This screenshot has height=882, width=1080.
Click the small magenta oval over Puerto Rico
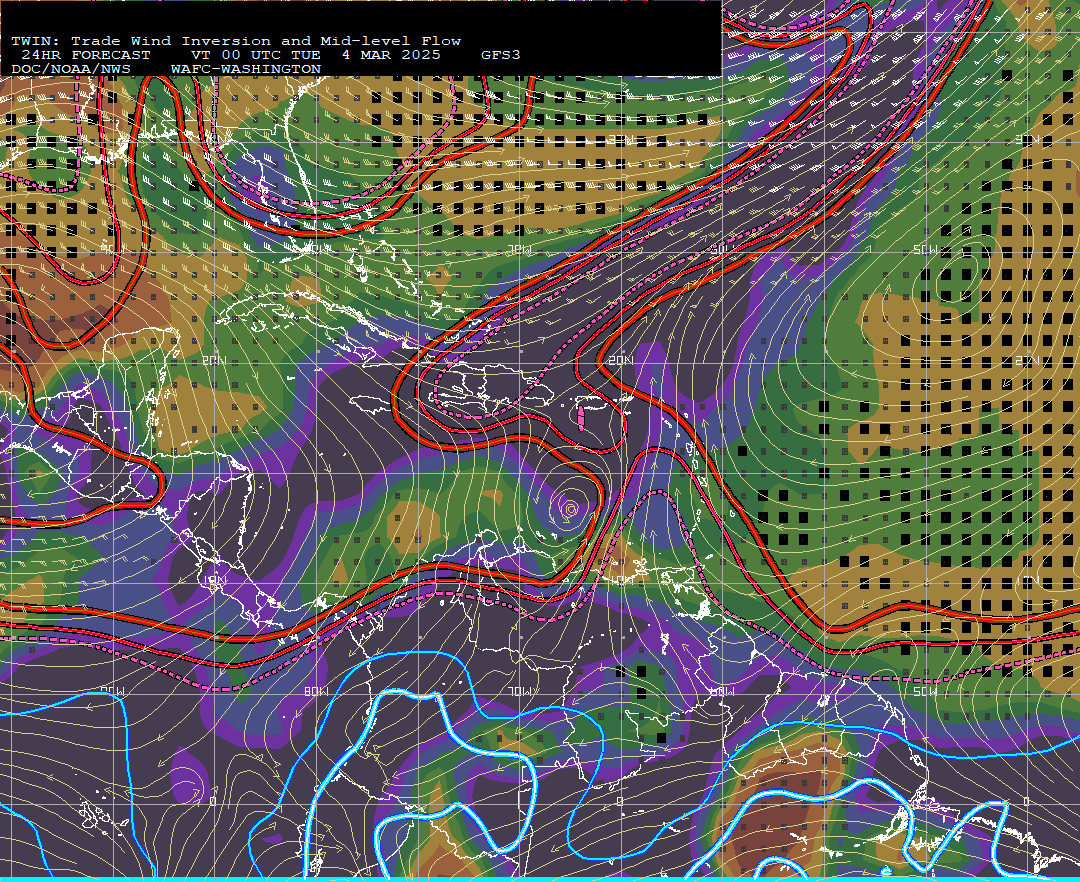point(581,418)
